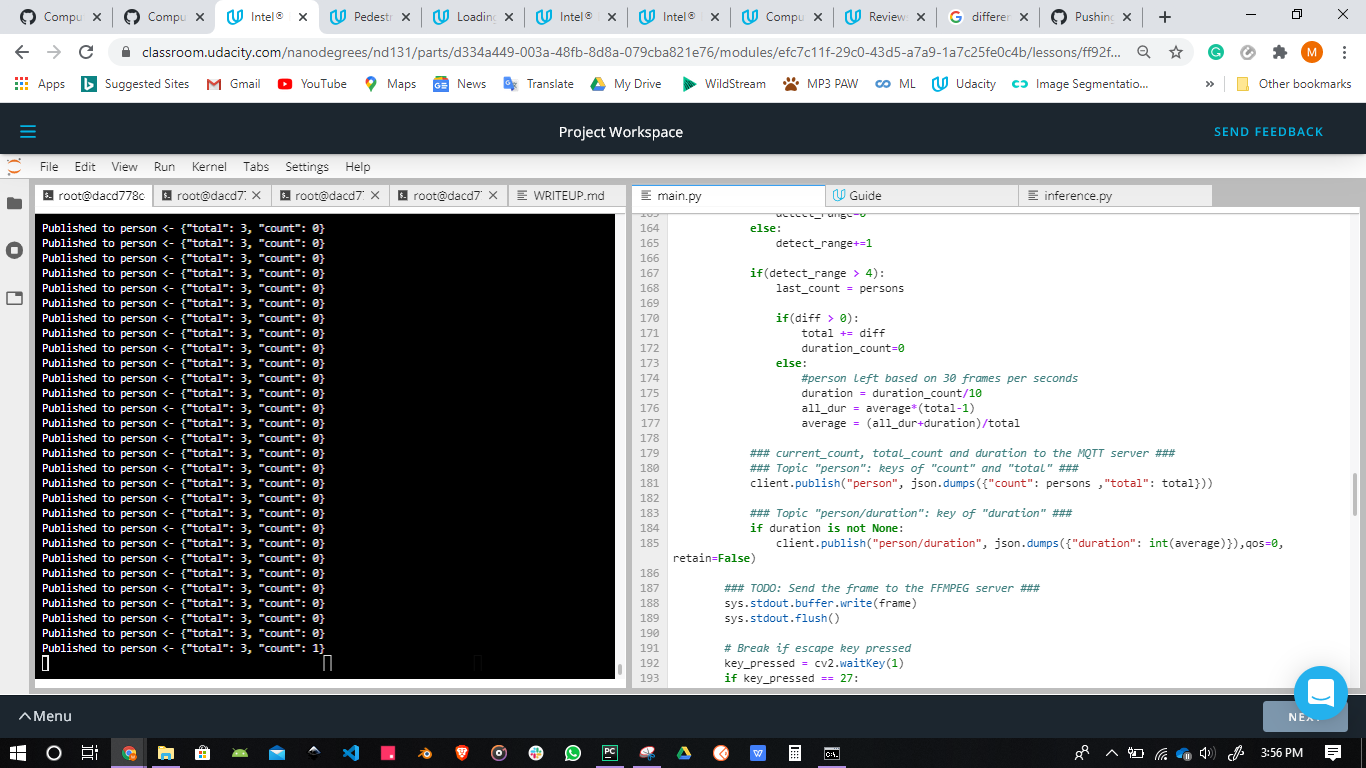The image size is (1366, 768).
Task: Open the Help menu
Action: [x=357, y=167]
